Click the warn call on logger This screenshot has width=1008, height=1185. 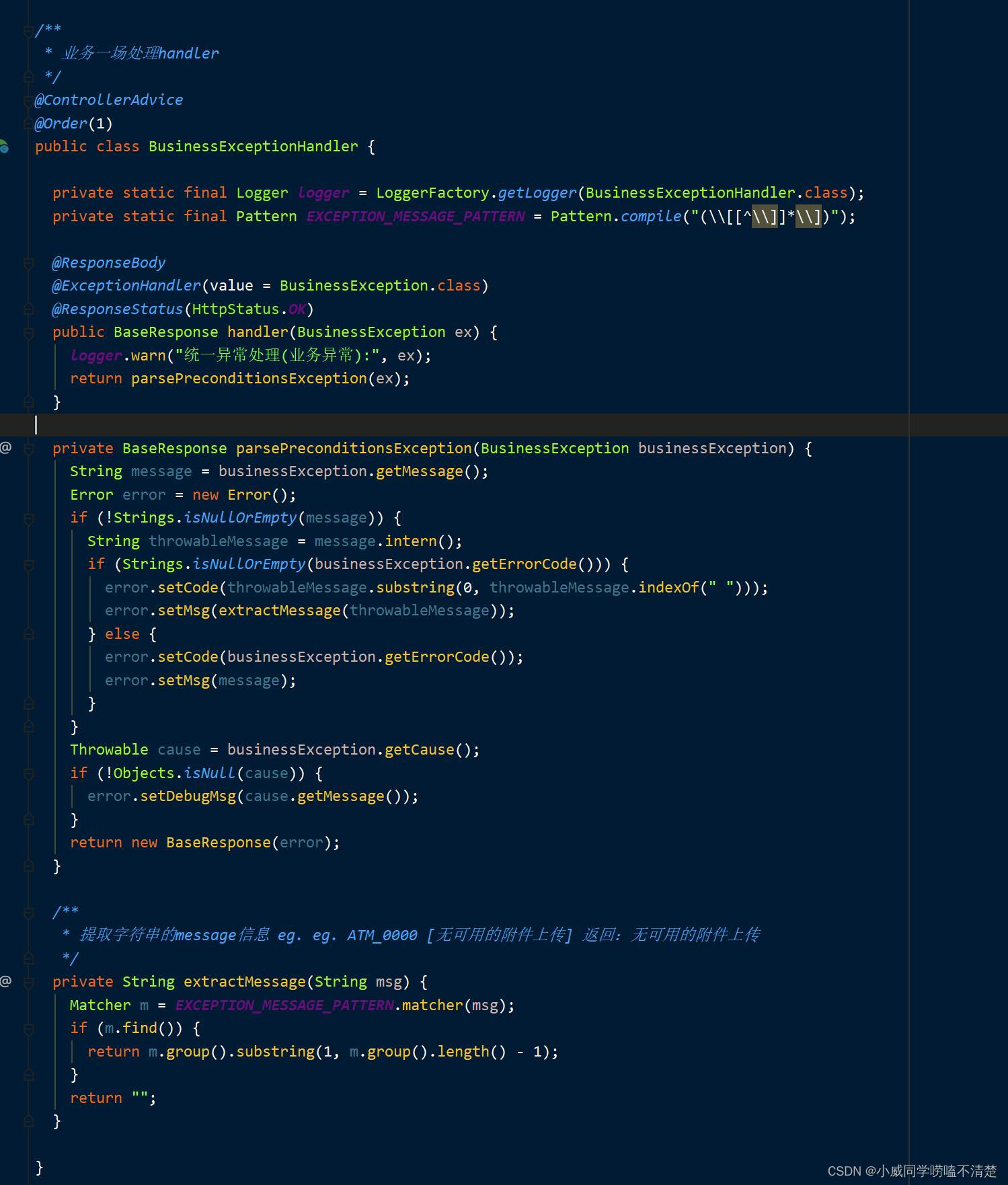(x=148, y=355)
